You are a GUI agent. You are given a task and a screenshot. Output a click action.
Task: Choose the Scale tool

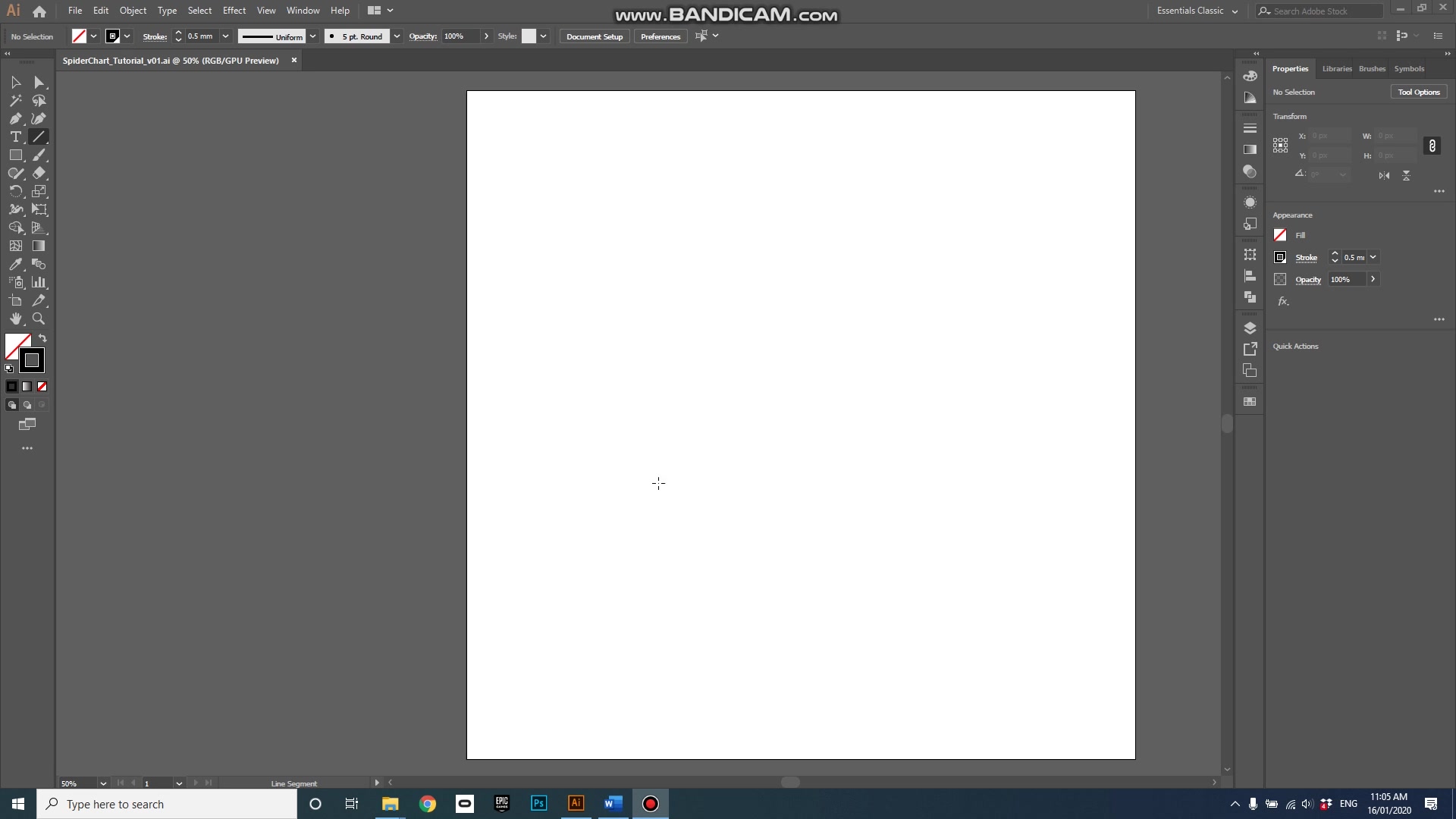[x=39, y=191]
